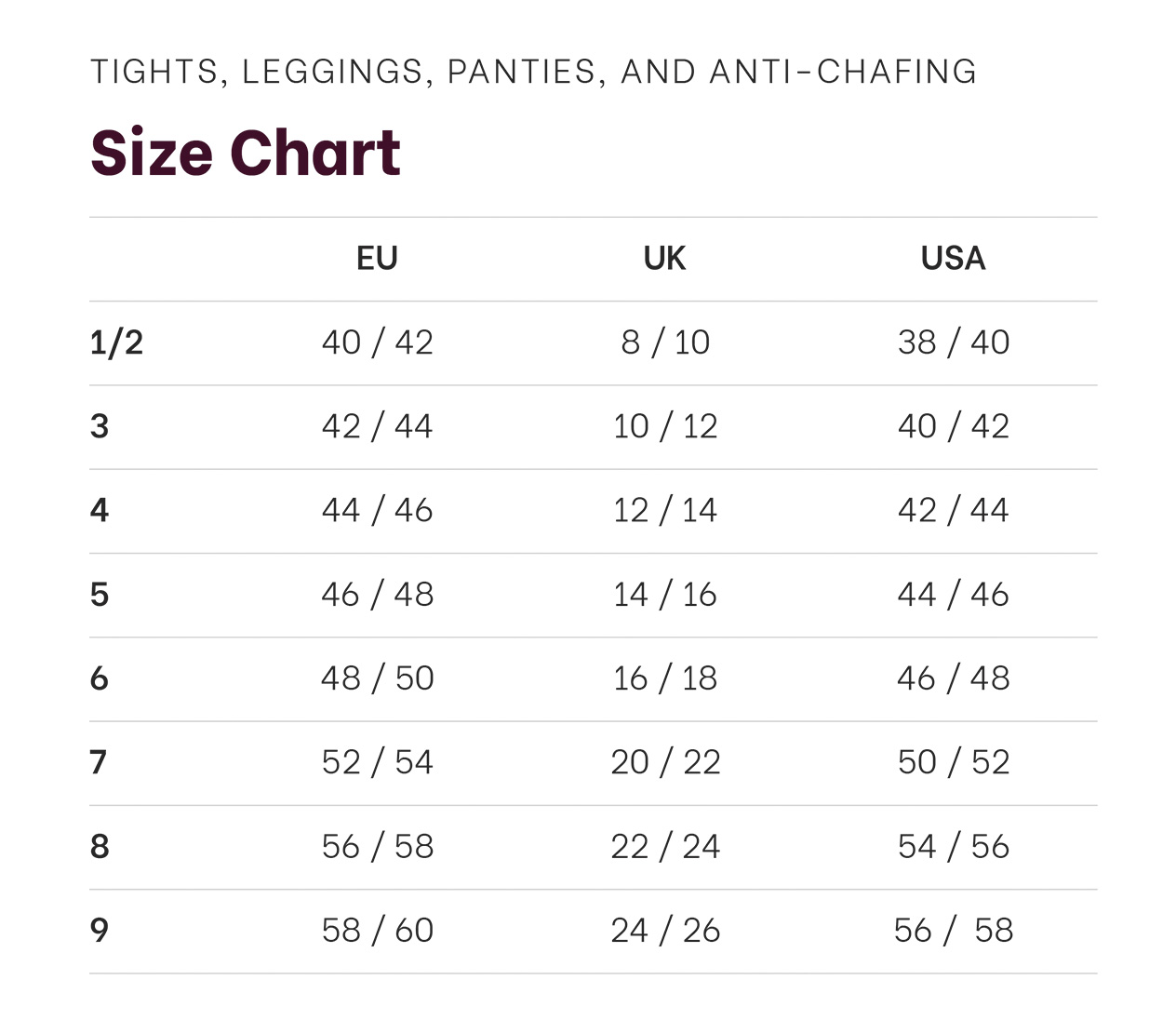Select EU value 40 / 42
1176x1020 pixels.
pos(378,342)
